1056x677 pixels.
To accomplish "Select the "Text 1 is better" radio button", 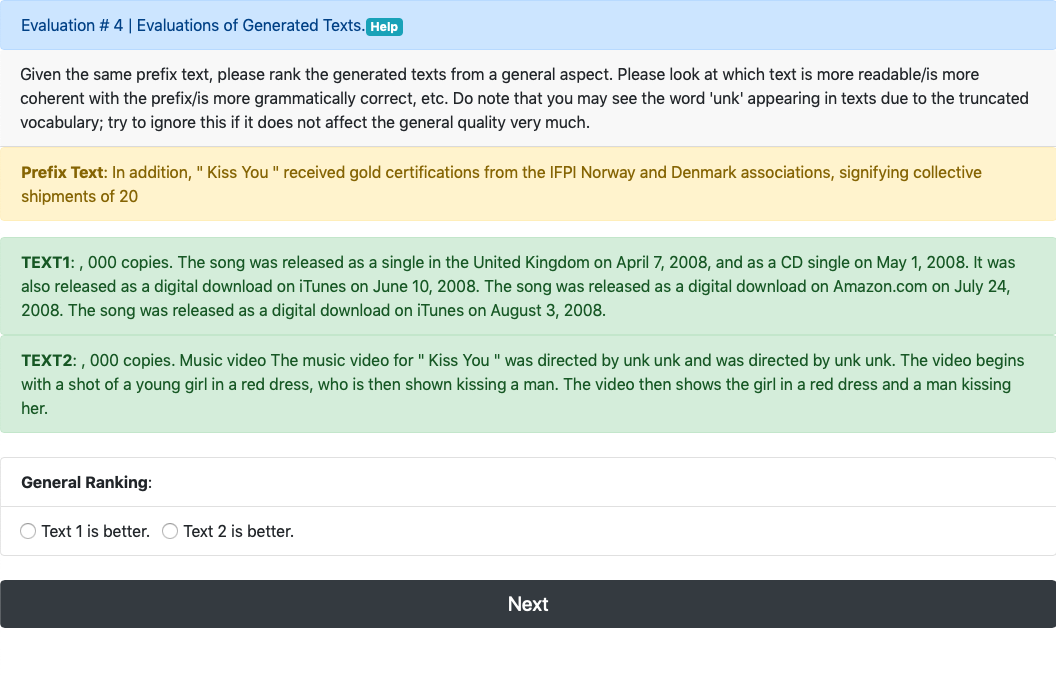I will tap(28, 531).
